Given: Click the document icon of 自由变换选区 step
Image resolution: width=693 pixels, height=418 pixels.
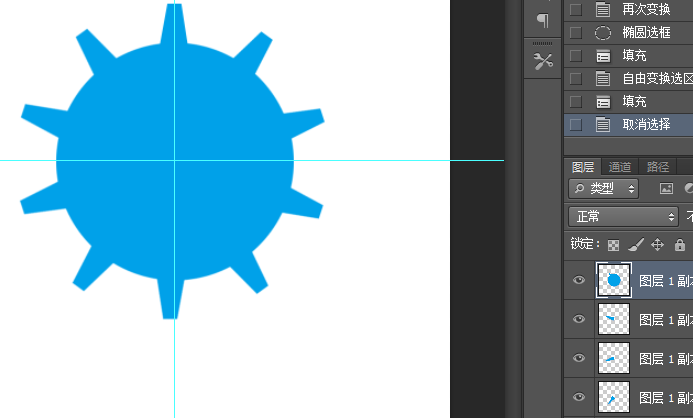Looking at the screenshot, I should point(603,79).
